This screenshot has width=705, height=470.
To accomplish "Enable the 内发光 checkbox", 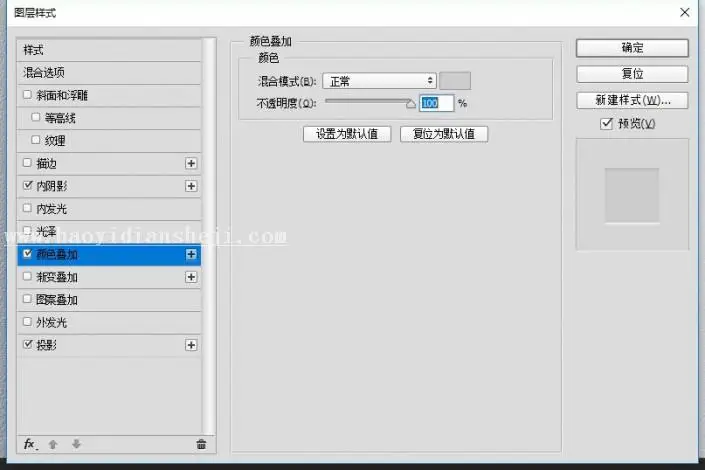I will [x=27, y=208].
